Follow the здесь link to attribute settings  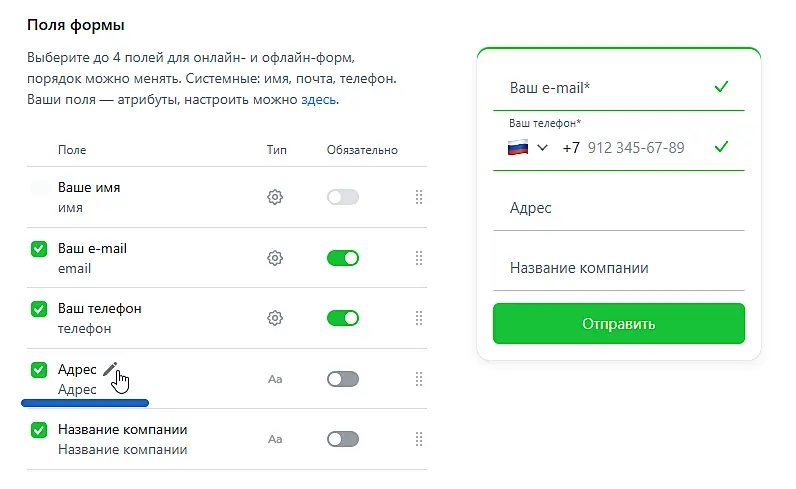tap(319, 100)
